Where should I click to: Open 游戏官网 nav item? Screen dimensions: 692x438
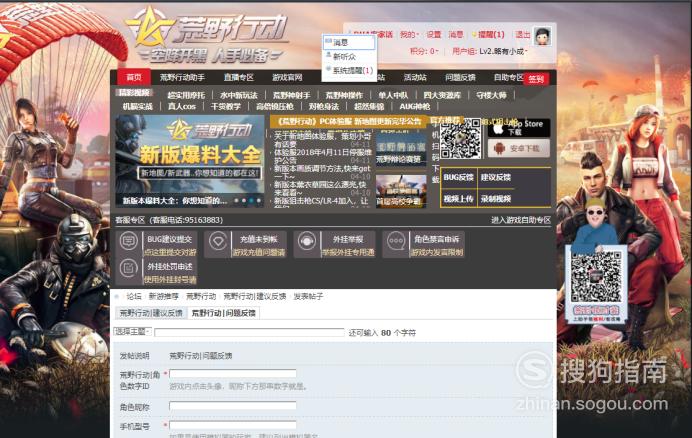pyautogui.click(x=287, y=78)
